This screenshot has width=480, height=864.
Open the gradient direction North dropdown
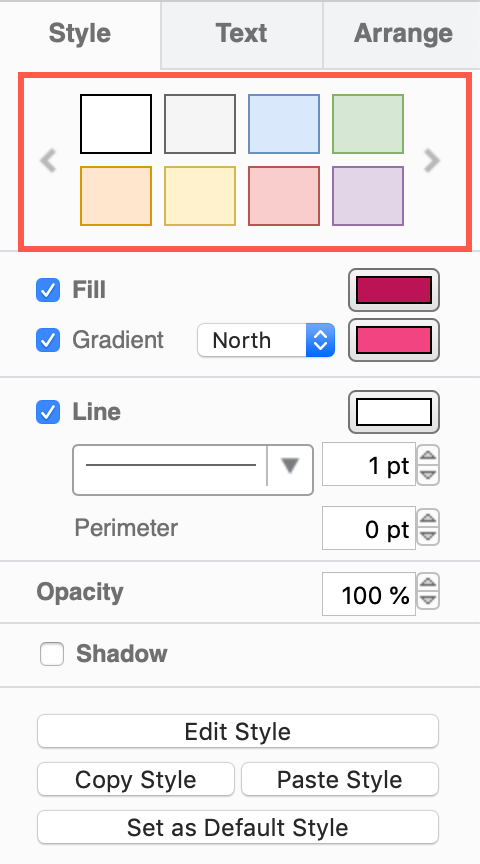click(266, 340)
